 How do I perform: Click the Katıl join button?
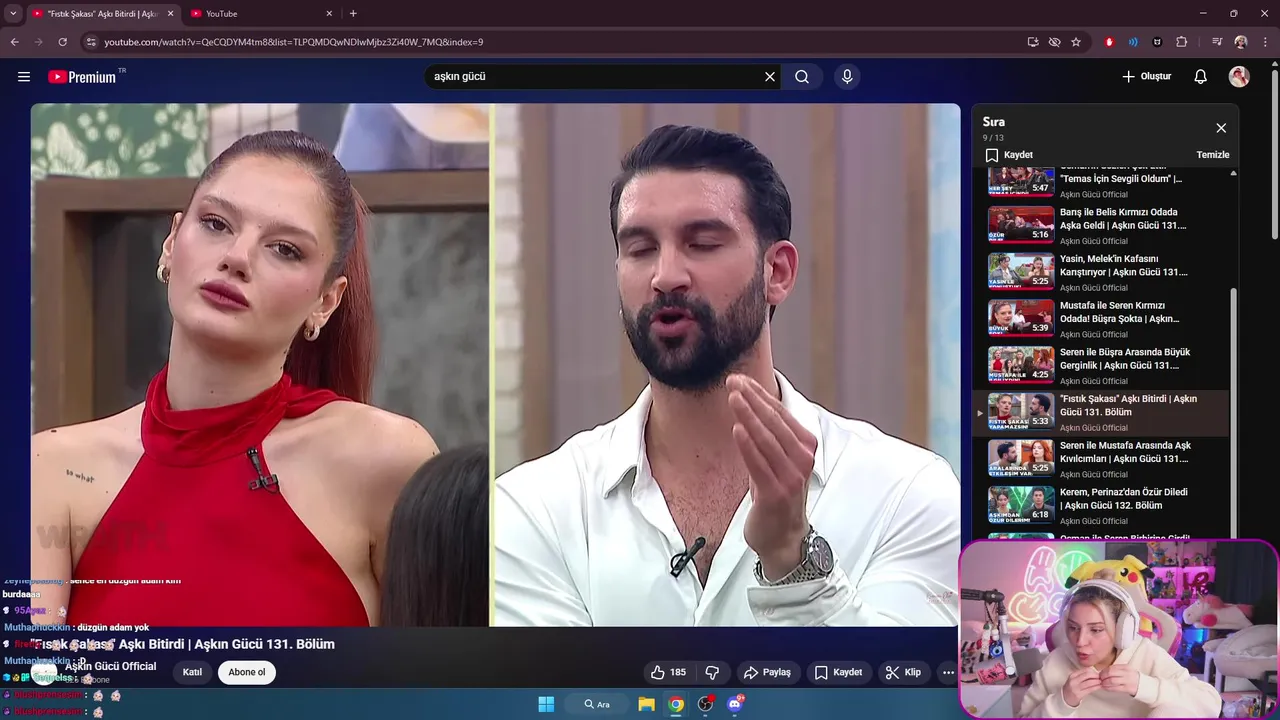192,673
